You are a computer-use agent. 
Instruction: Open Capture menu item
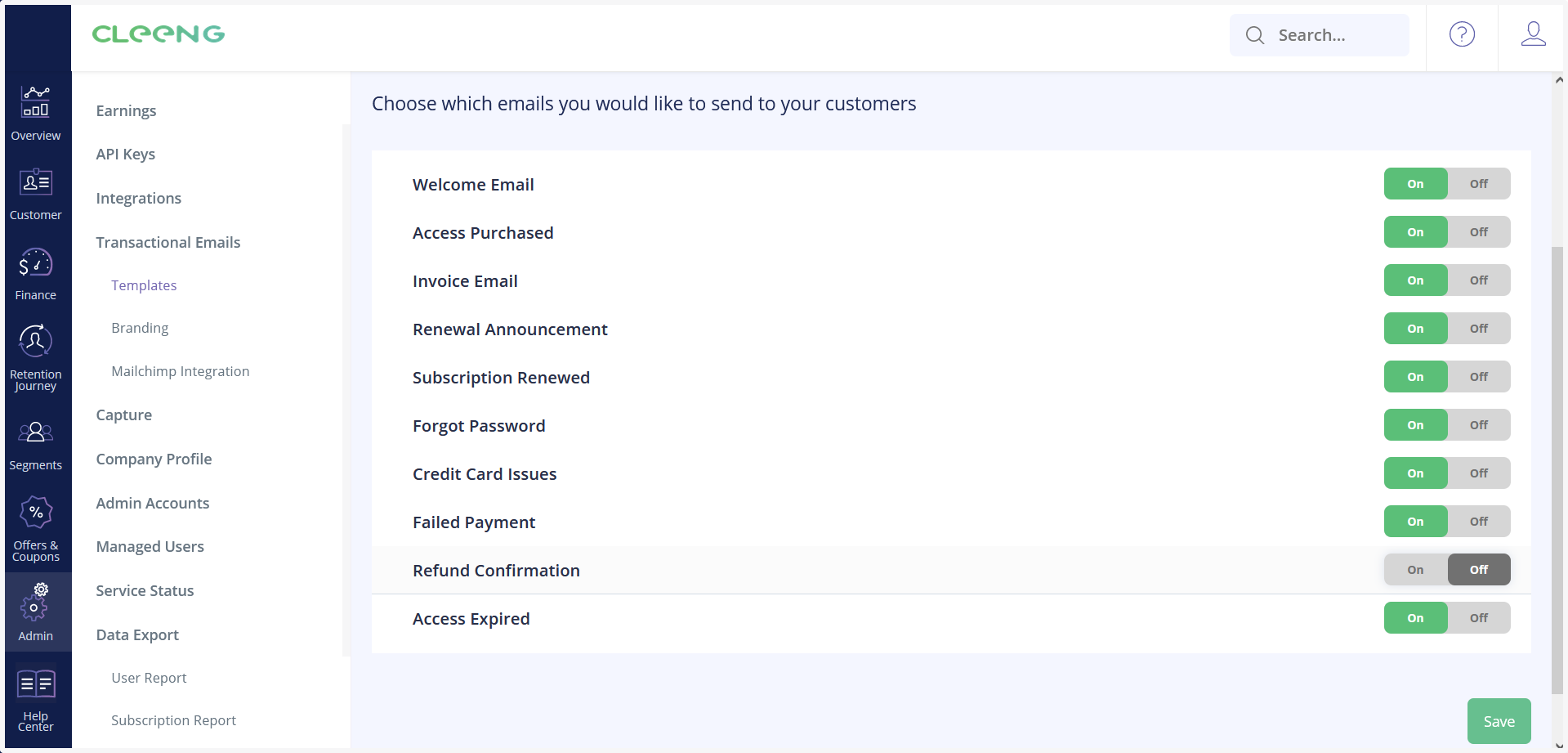pyautogui.click(x=123, y=415)
